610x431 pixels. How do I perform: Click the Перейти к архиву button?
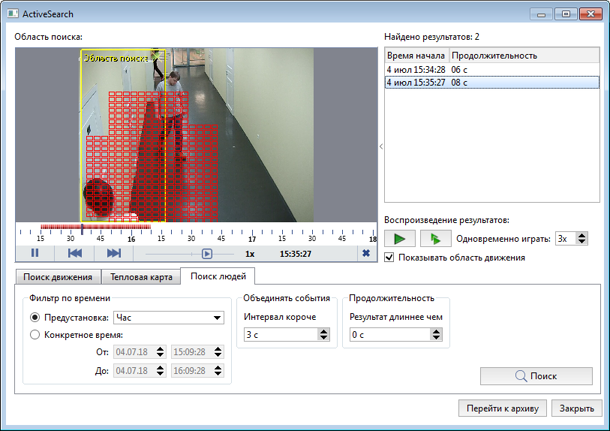click(x=501, y=409)
